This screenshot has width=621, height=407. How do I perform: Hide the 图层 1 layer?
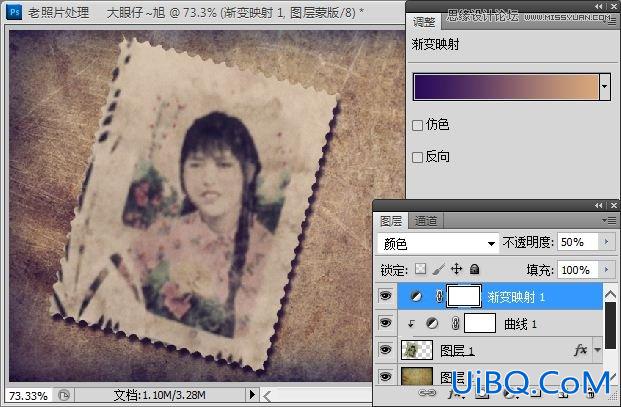click(385, 350)
